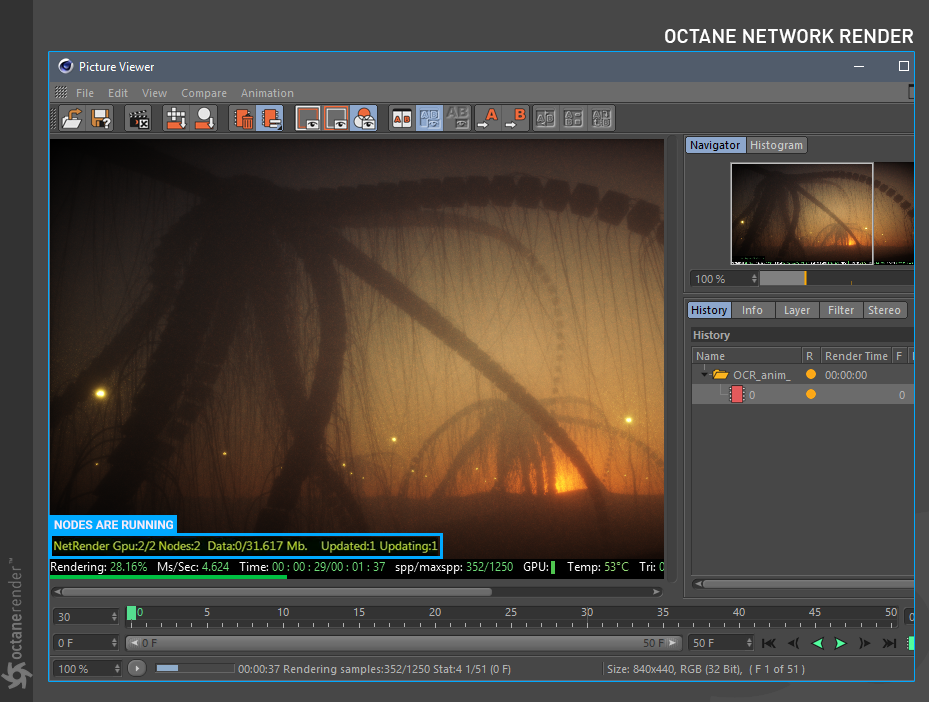Open the bottom-left 100 % zoom selector
This screenshot has width=929, height=702.
[x=87, y=668]
